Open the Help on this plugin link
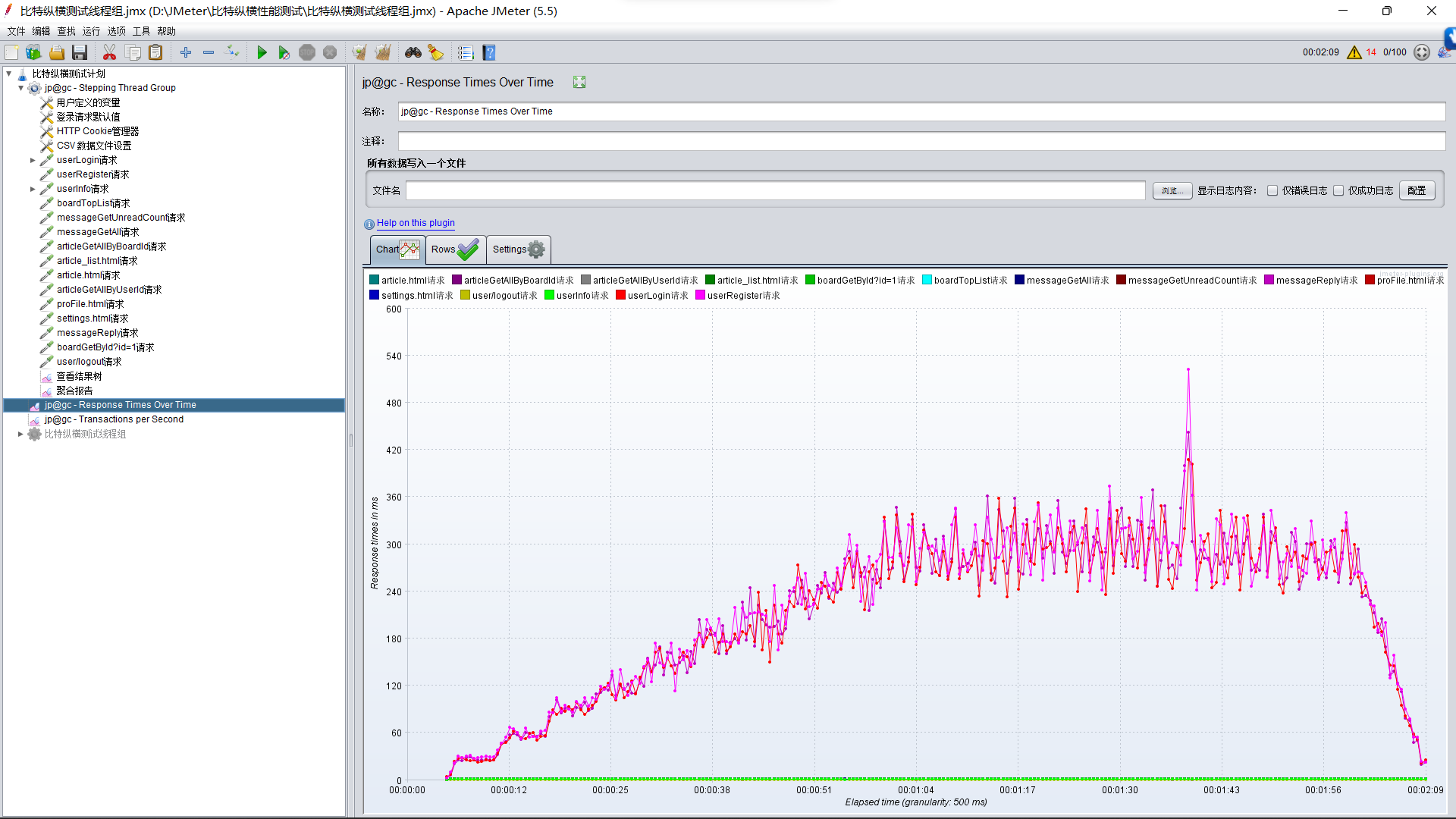1456x819 pixels. 416,223
